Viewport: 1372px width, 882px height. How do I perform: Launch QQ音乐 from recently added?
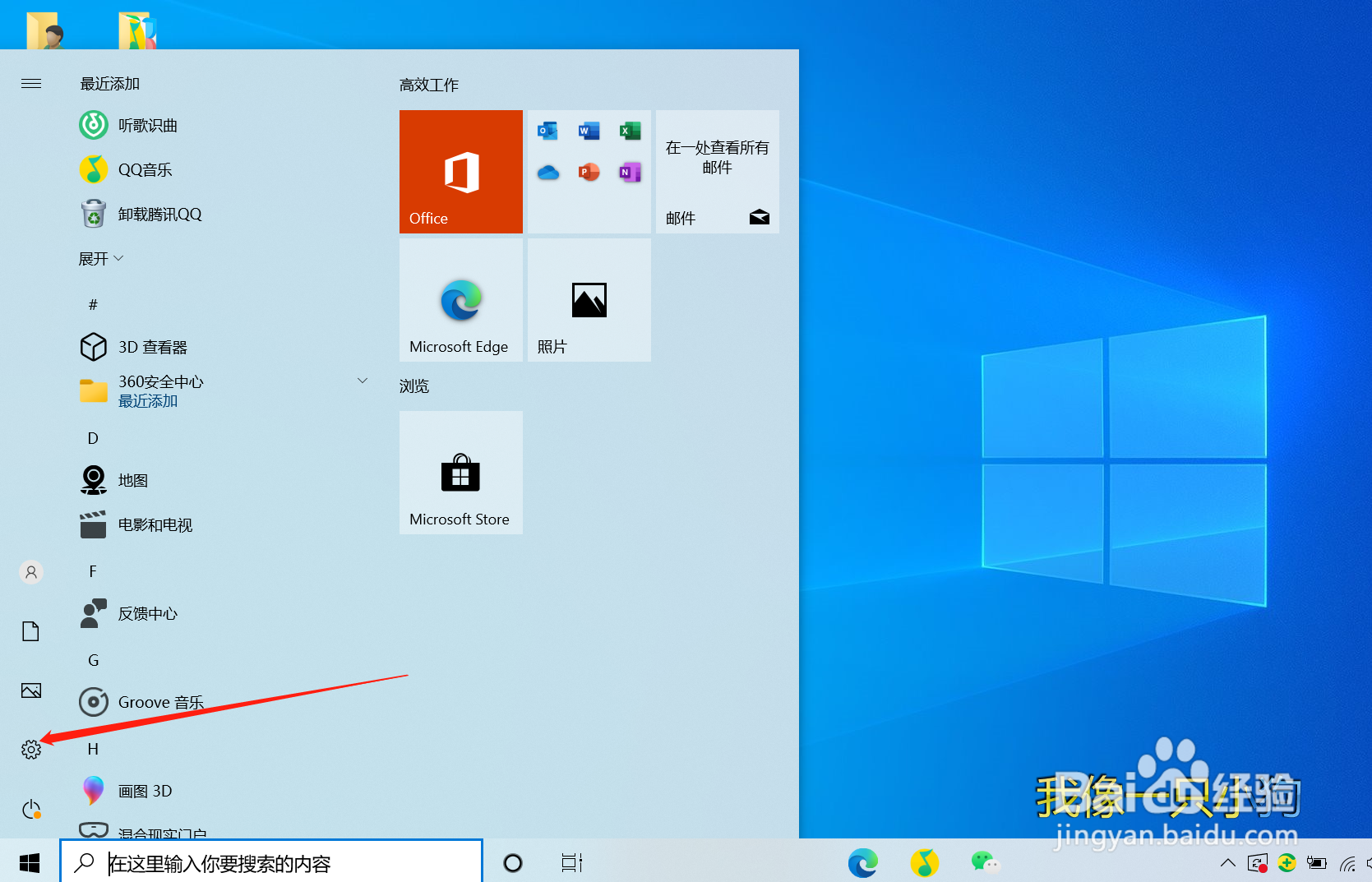[222, 169]
